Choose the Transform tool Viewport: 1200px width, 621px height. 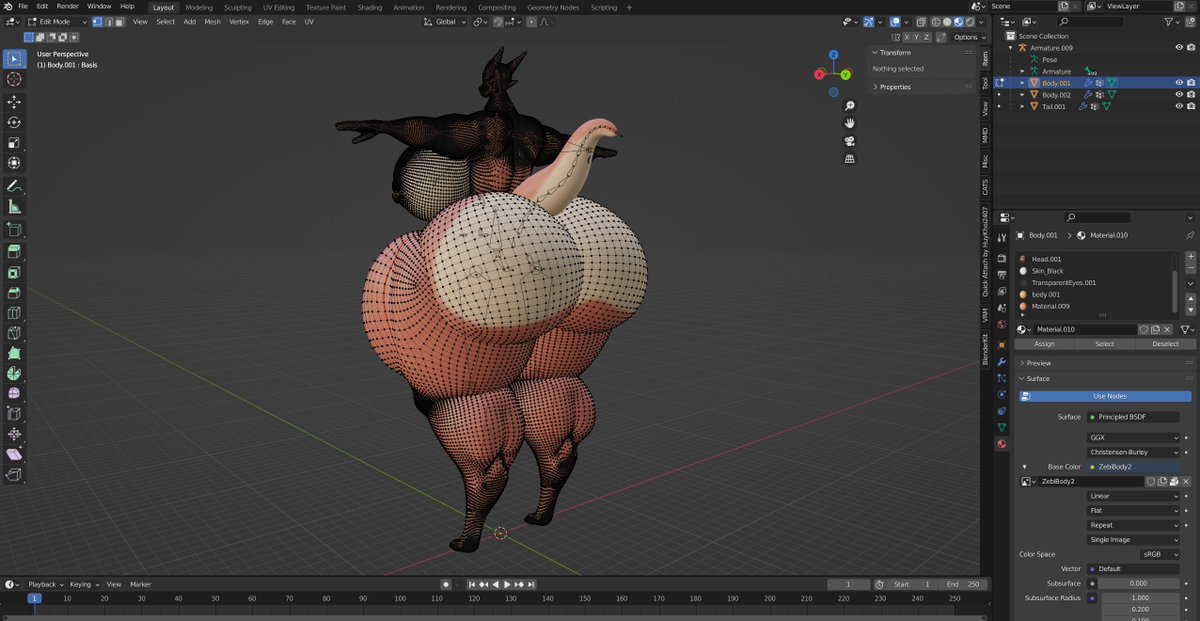click(14, 163)
